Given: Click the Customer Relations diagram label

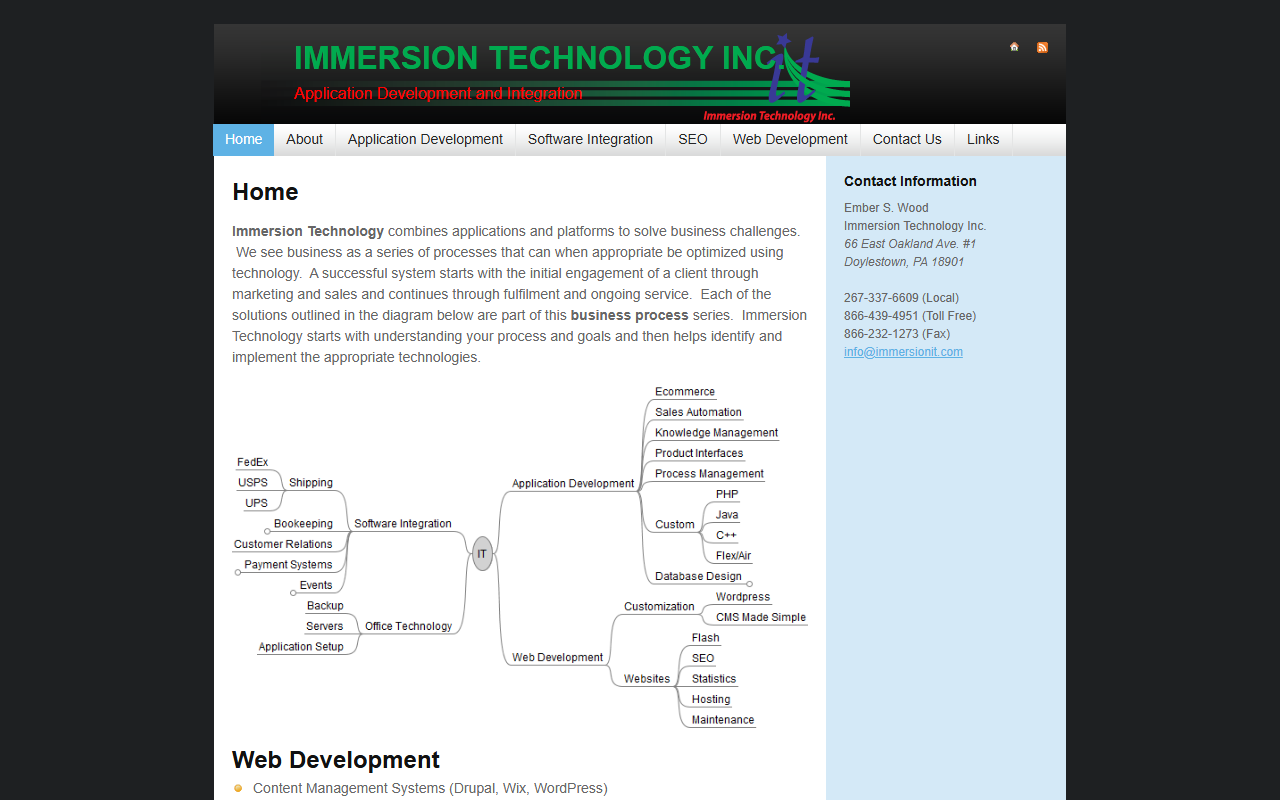Looking at the screenshot, I should coord(283,544).
